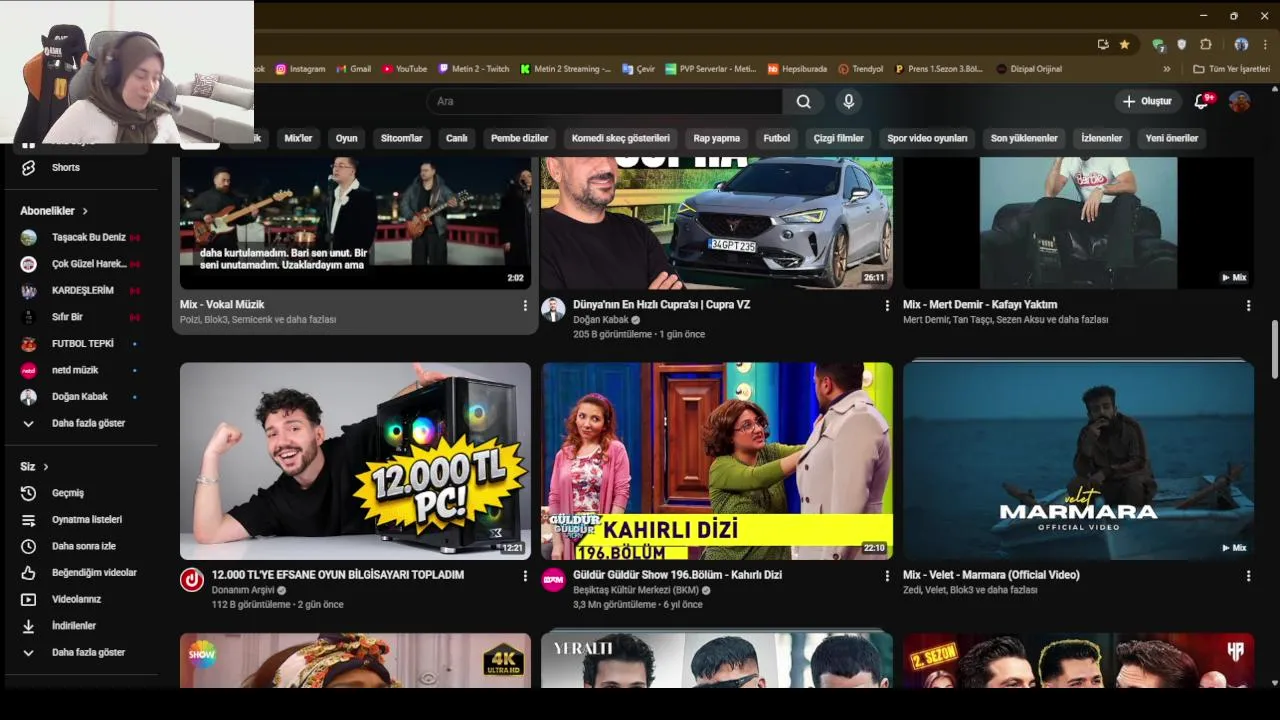
Task: Play the 12.000 TL PC video thumbnail
Action: [x=355, y=461]
